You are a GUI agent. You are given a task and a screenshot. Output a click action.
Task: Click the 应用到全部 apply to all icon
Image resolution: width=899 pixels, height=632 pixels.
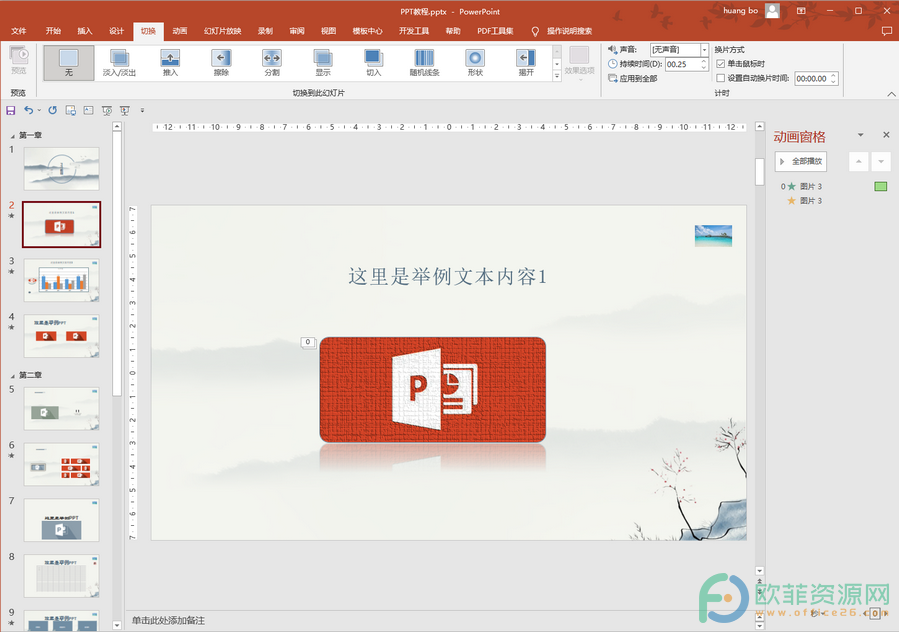pyautogui.click(x=612, y=79)
